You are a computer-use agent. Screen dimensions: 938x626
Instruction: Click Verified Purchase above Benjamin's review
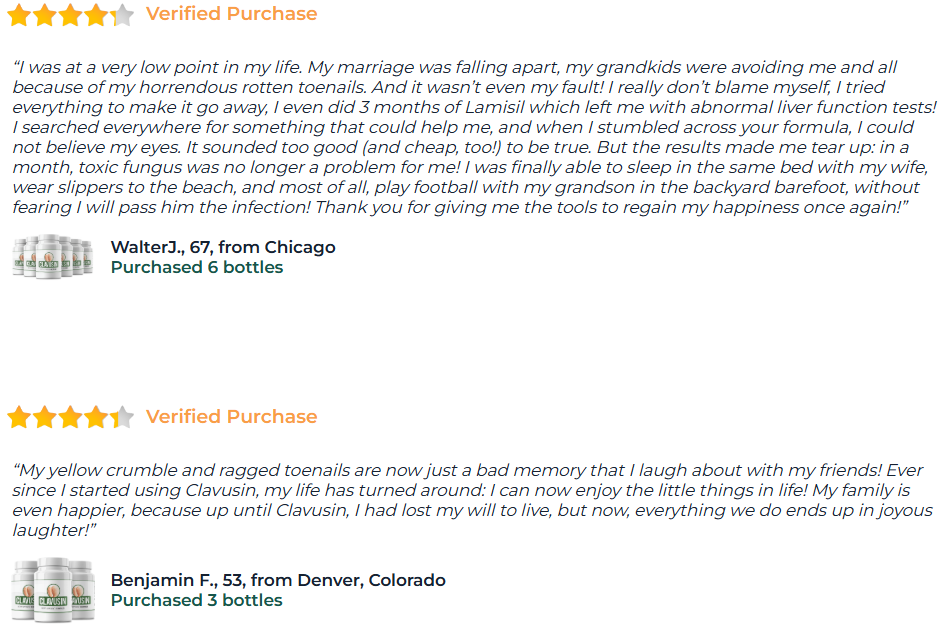pos(231,417)
